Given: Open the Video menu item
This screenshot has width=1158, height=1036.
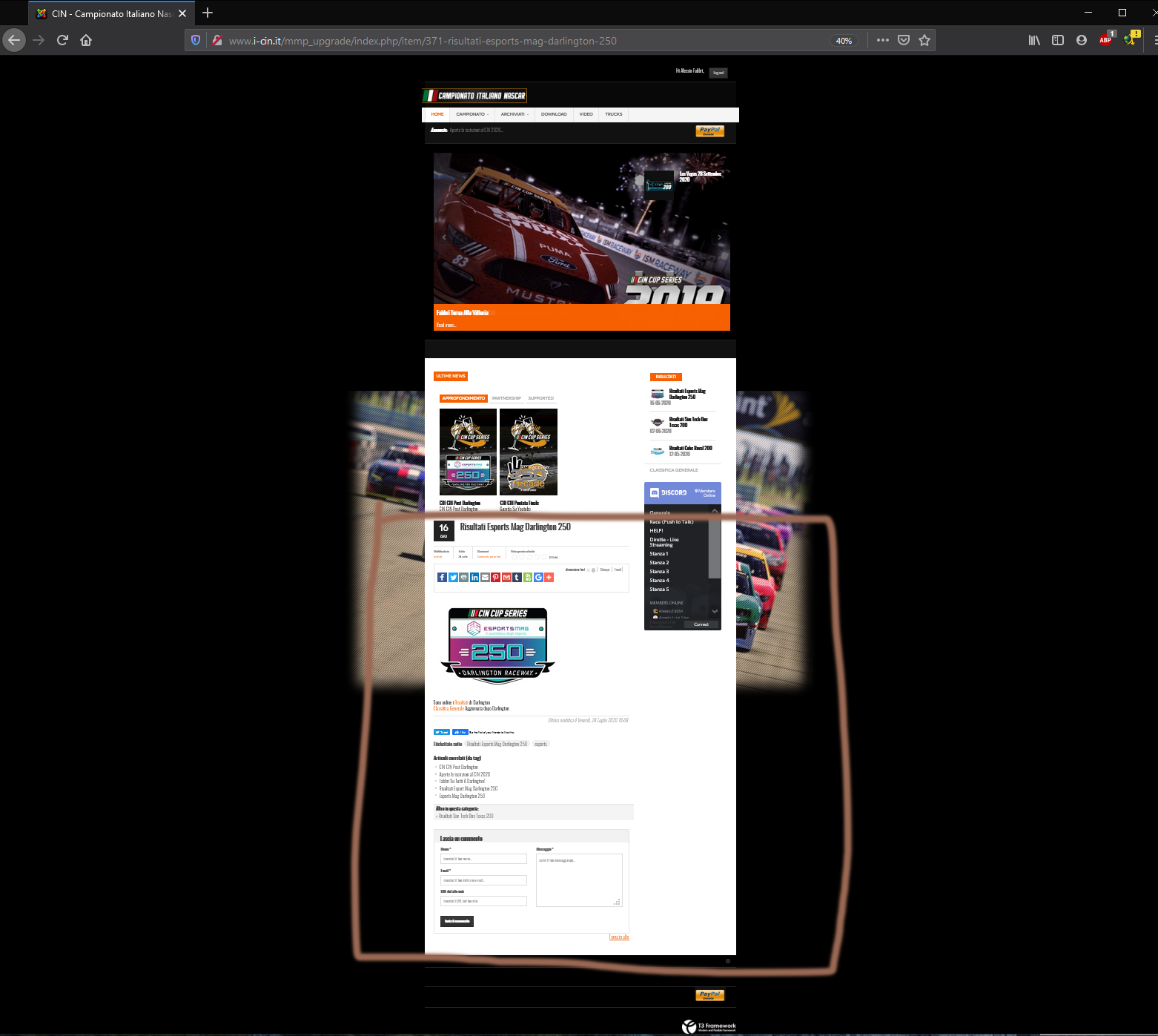Looking at the screenshot, I should [586, 114].
